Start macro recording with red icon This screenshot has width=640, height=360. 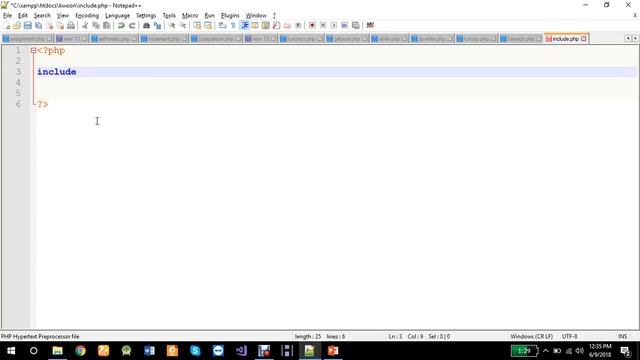pos(312,25)
